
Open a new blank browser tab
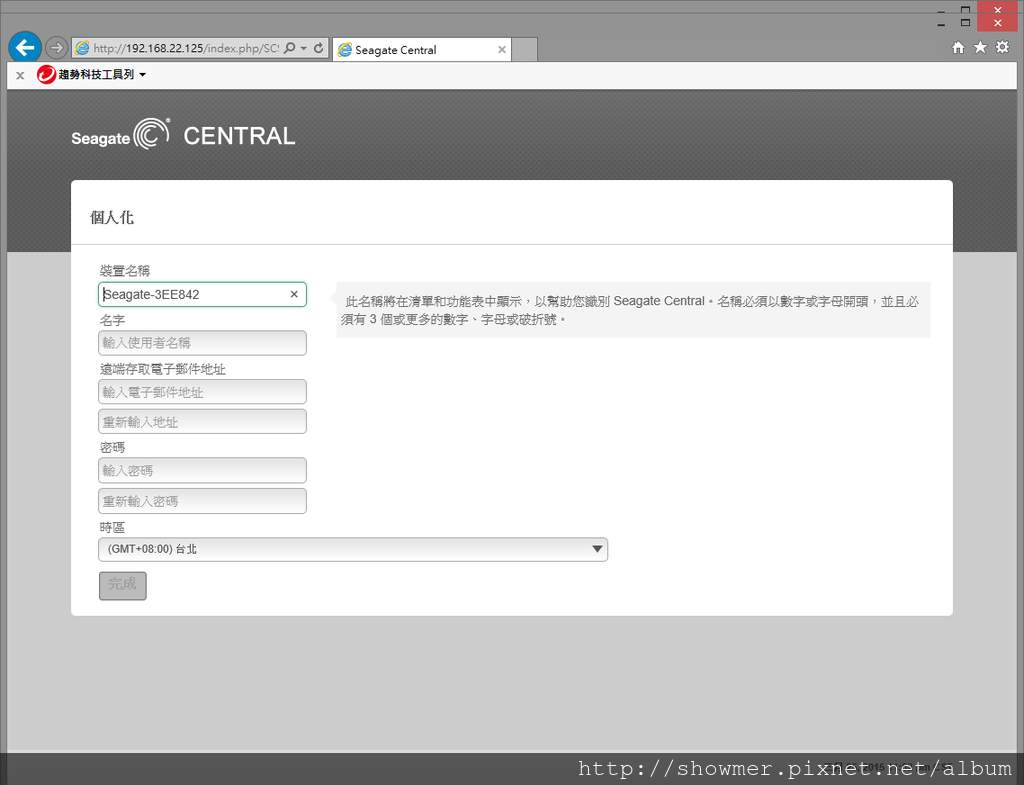(524, 50)
